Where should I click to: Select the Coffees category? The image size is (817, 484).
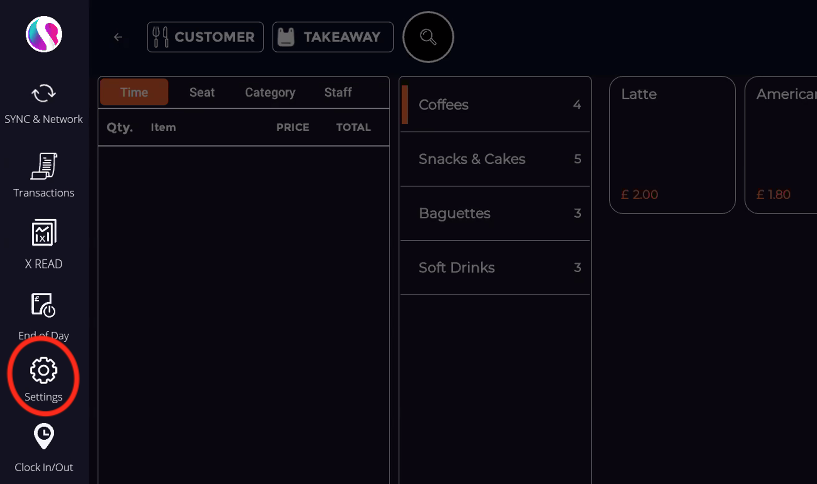(x=496, y=105)
